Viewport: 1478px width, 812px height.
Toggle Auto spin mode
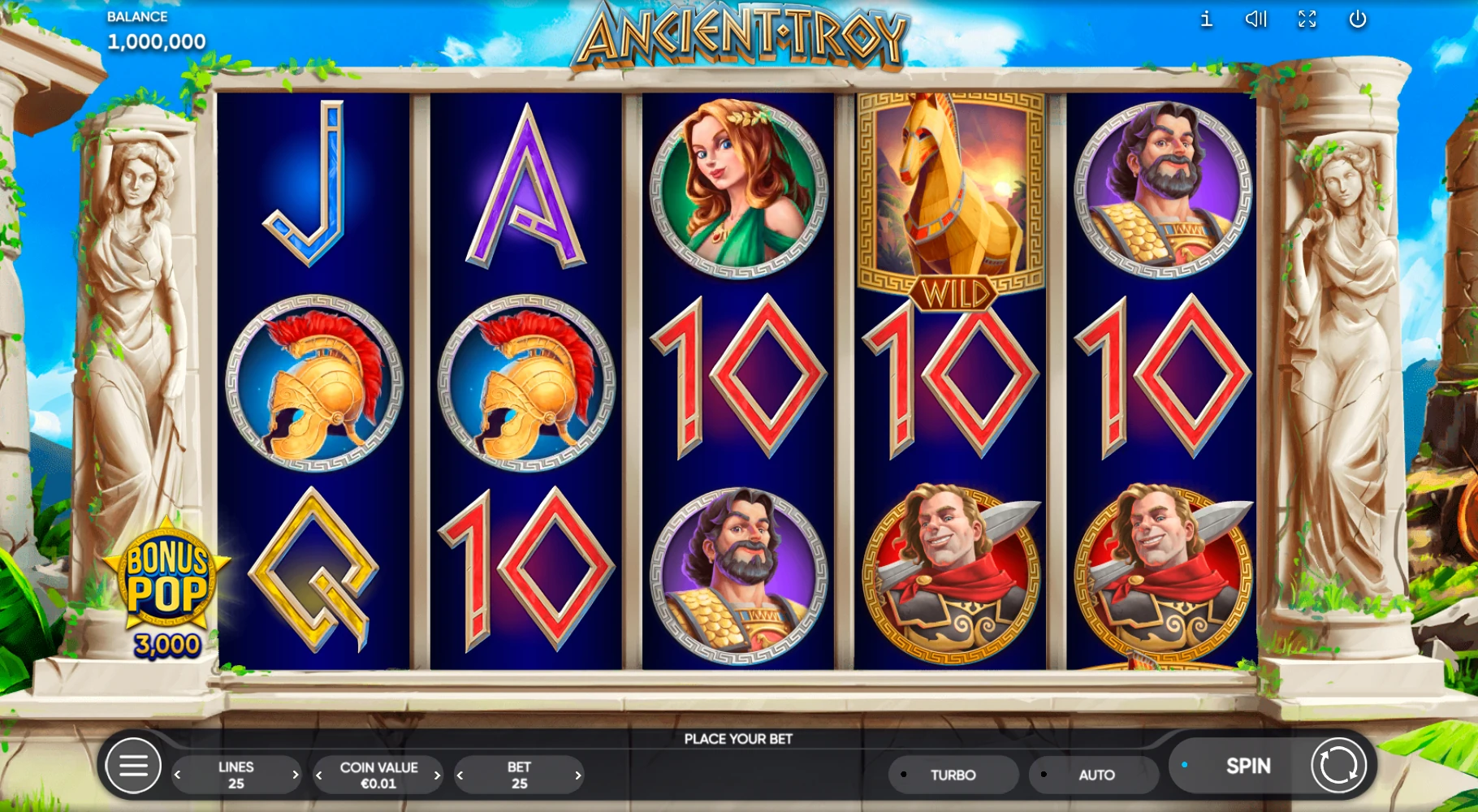coord(1095,775)
